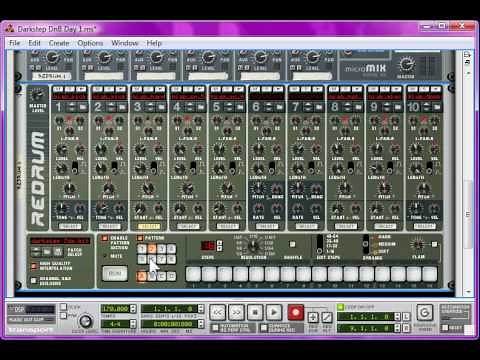This screenshot has height=360, width=480.
Task: Click step button 9 in the sequencer
Action: point(319,274)
